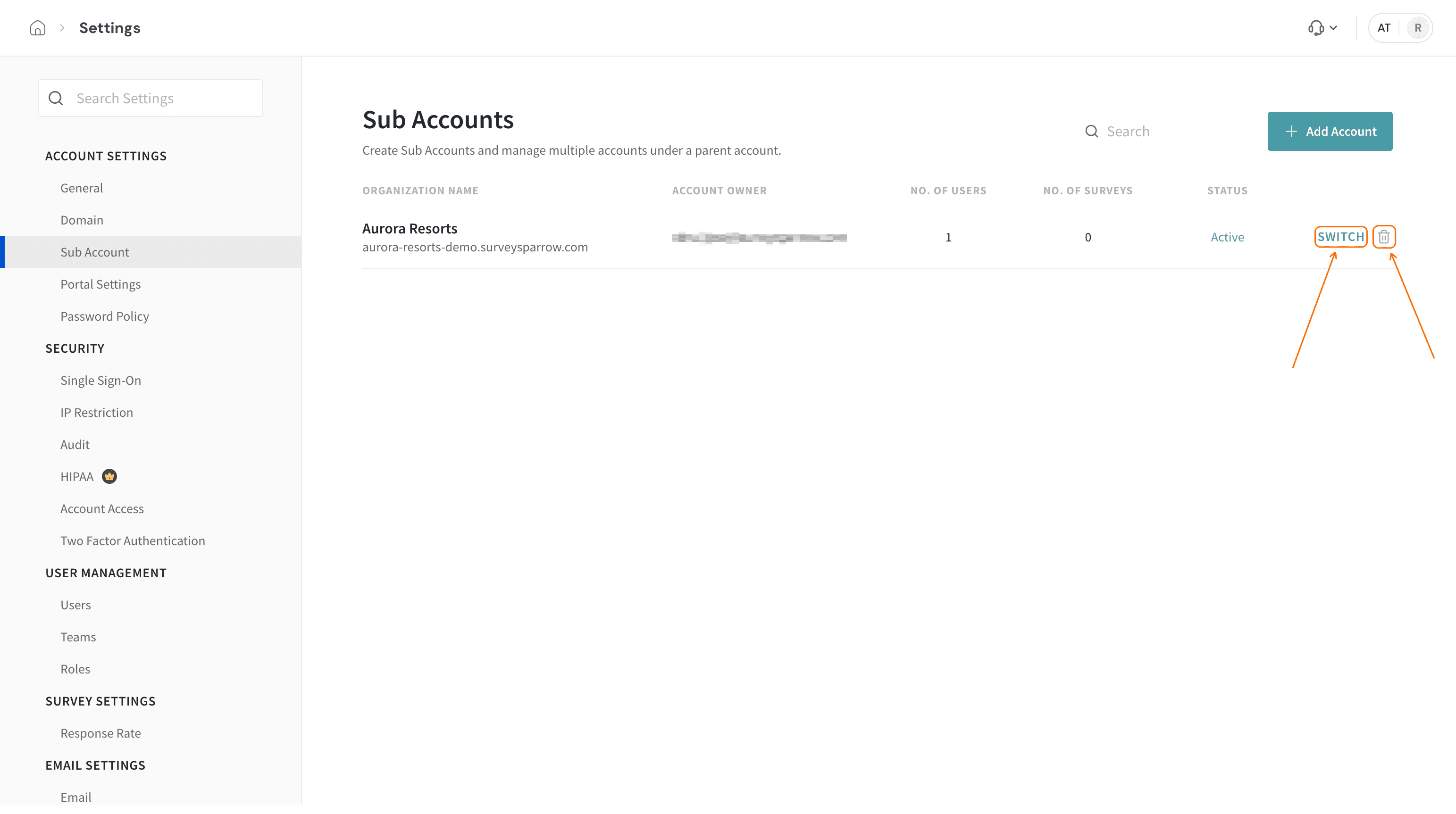This screenshot has width=1456, height=814.
Task: Click the aurora-resorts-demo.surveysparrow.com domain text
Action: [475, 247]
